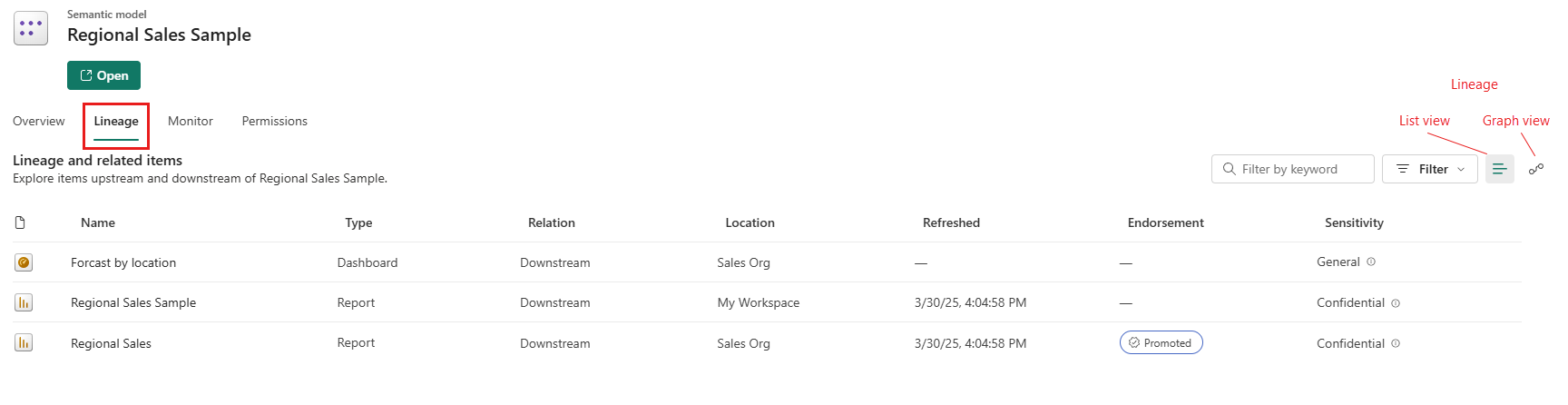Click the Promoted endorsement badge
This screenshot has height=405, width=1568.
[x=1161, y=342]
